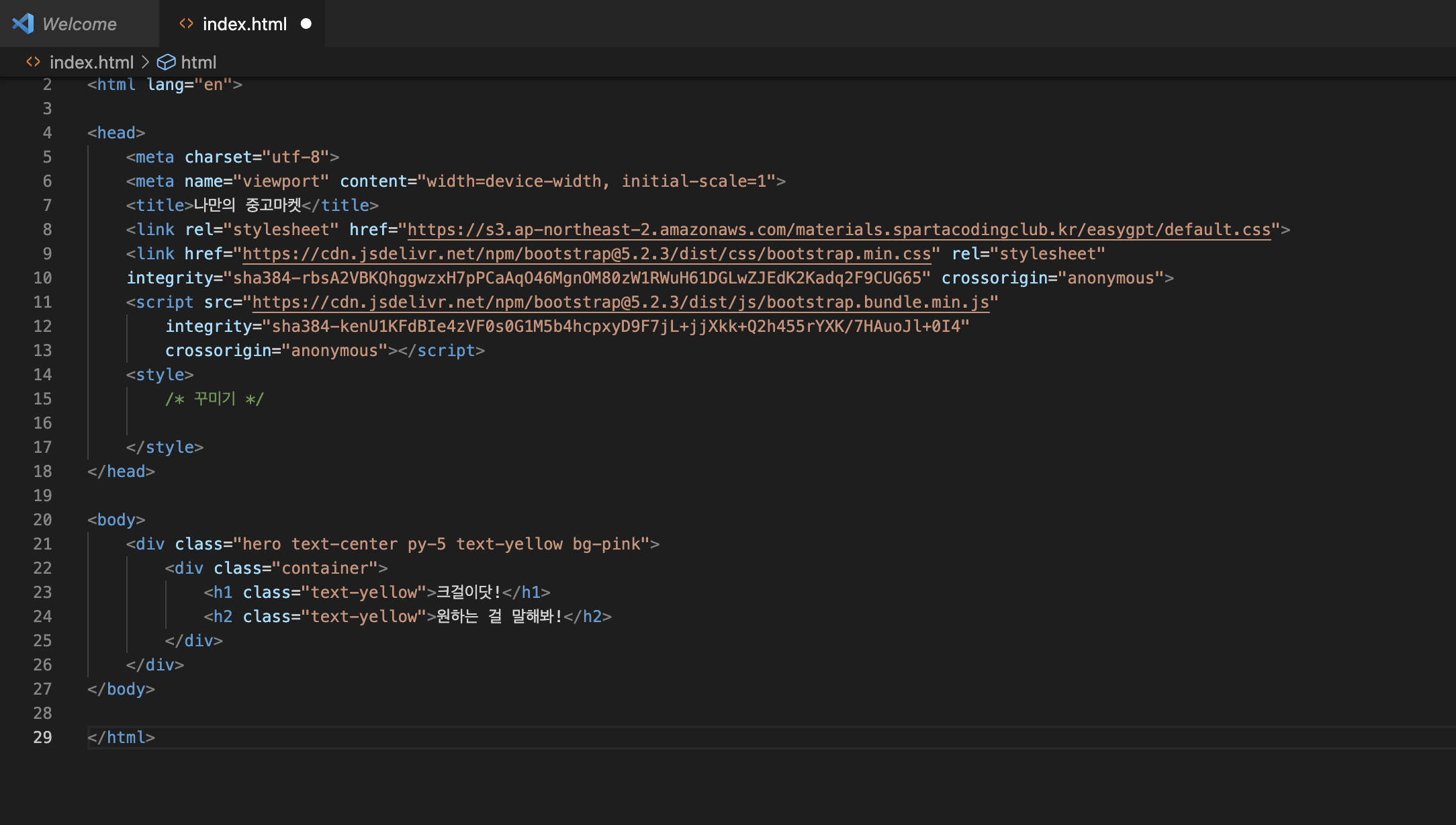This screenshot has height=825, width=1456.
Task: Click the closing head tag
Action: click(x=121, y=472)
